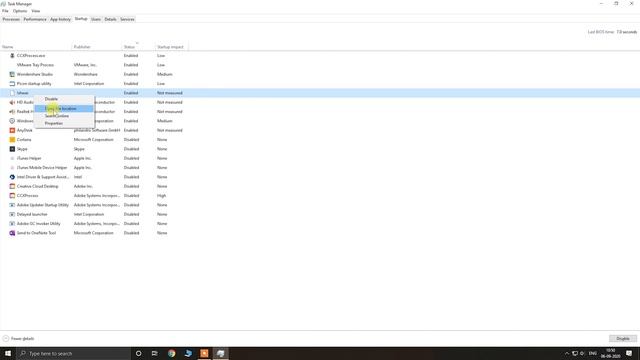Click the Last BIOS time value
Screen dimensions: 640x360
click(627, 32)
